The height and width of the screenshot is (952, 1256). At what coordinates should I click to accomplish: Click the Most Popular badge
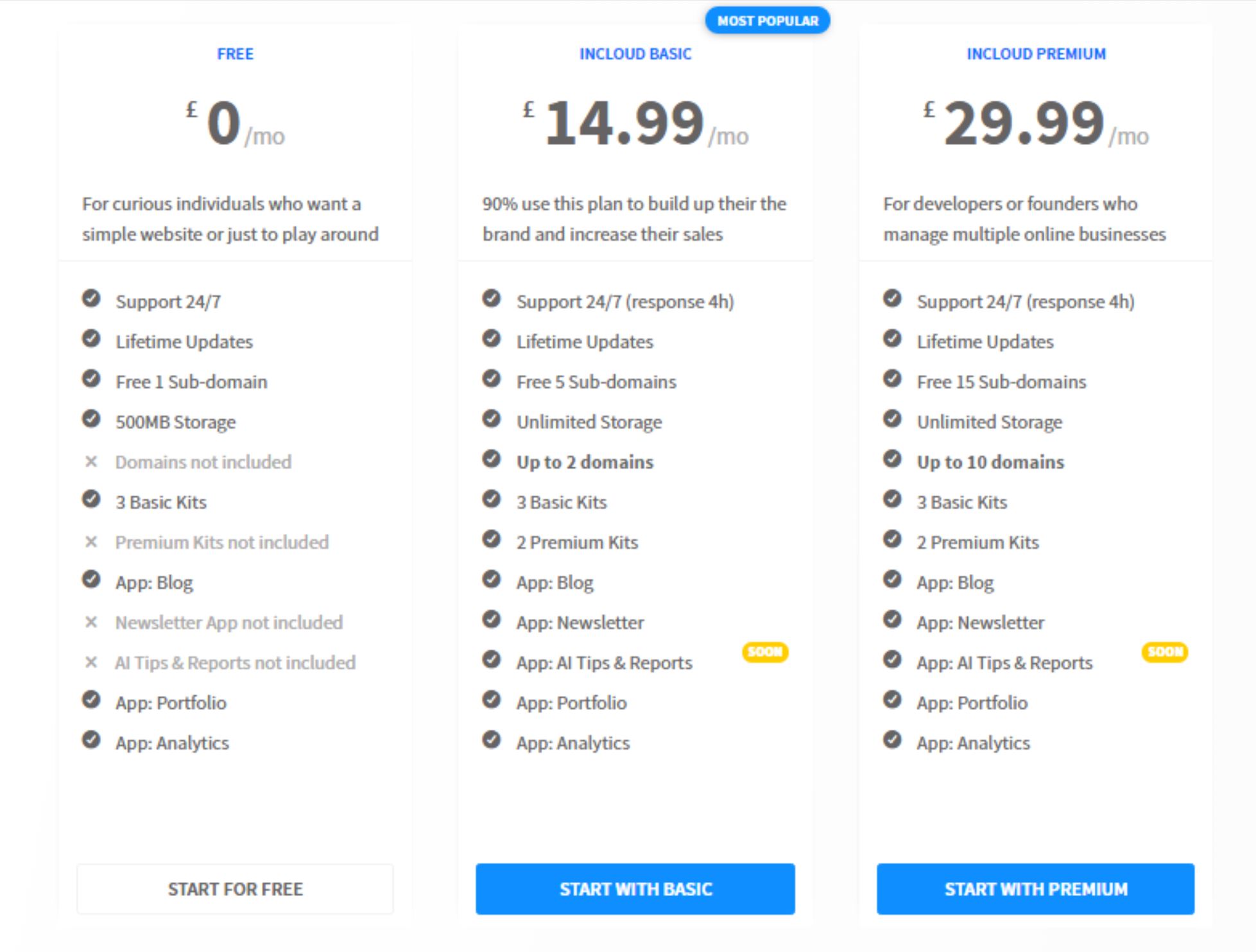768,21
